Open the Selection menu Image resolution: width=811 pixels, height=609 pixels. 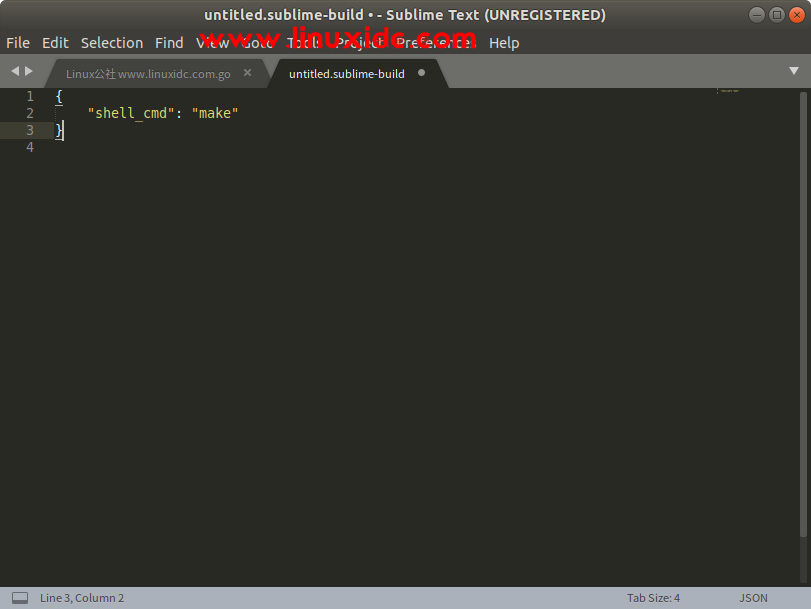coord(112,43)
